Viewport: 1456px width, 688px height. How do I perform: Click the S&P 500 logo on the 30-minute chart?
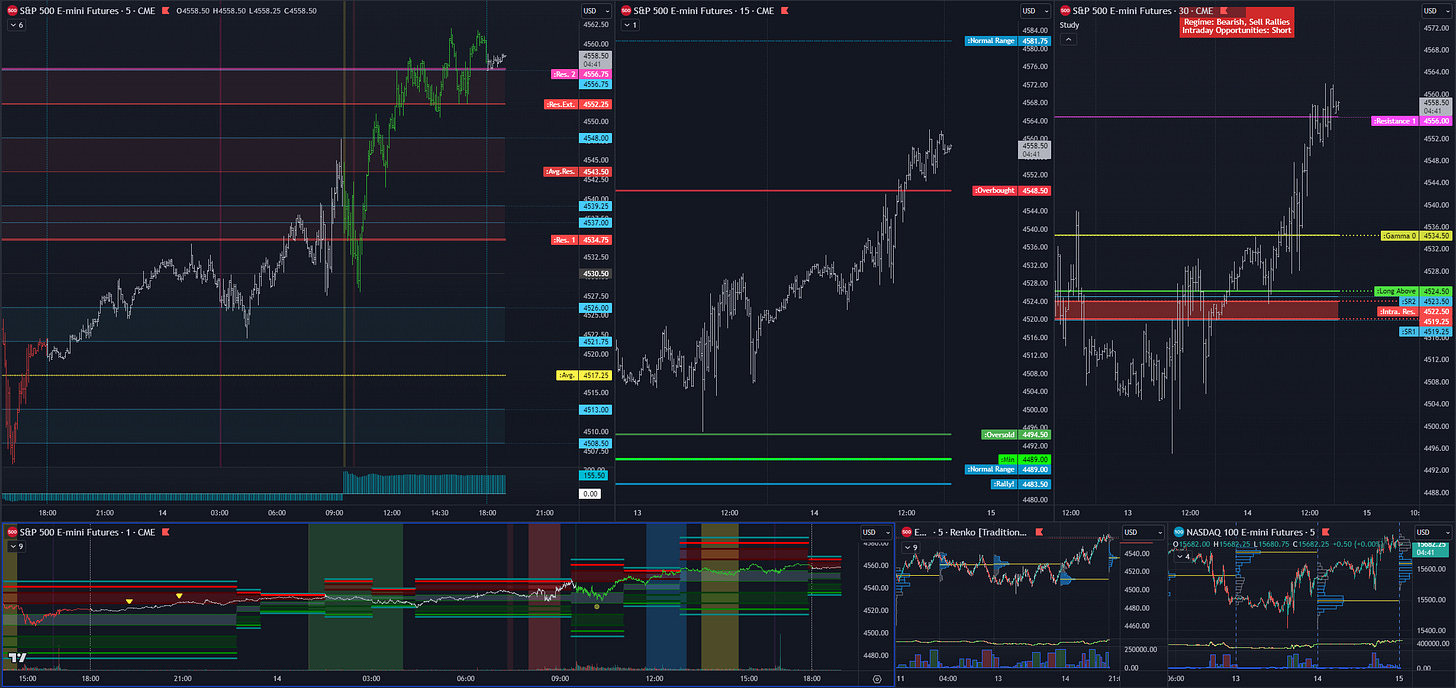(1065, 10)
